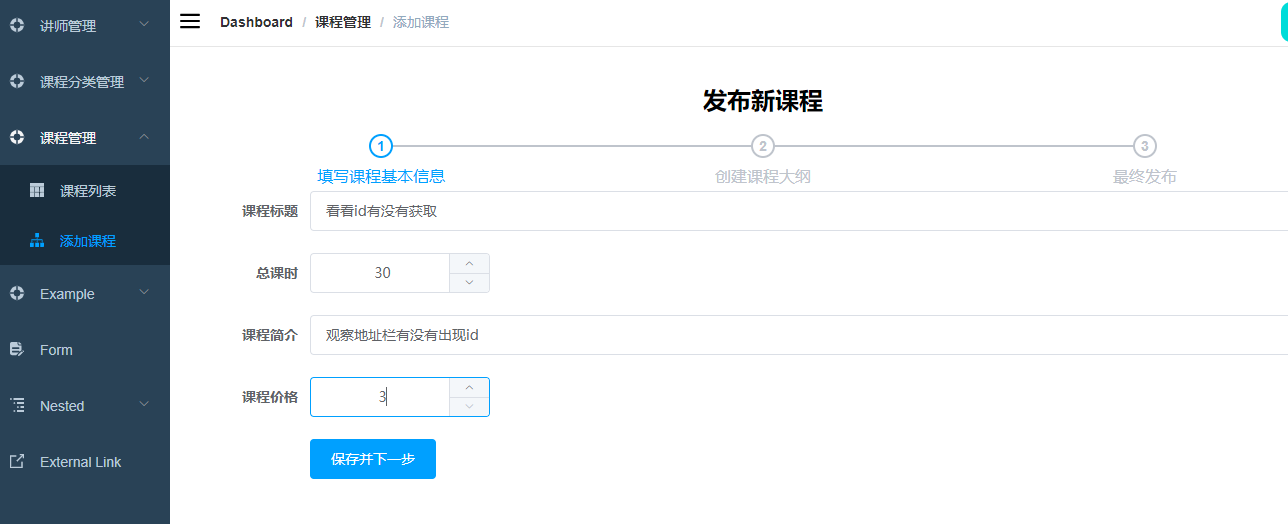Toggle the hamburger sidebar collapse icon
The image size is (1288, 524).
pyautogui.click(x=190, y=21)
